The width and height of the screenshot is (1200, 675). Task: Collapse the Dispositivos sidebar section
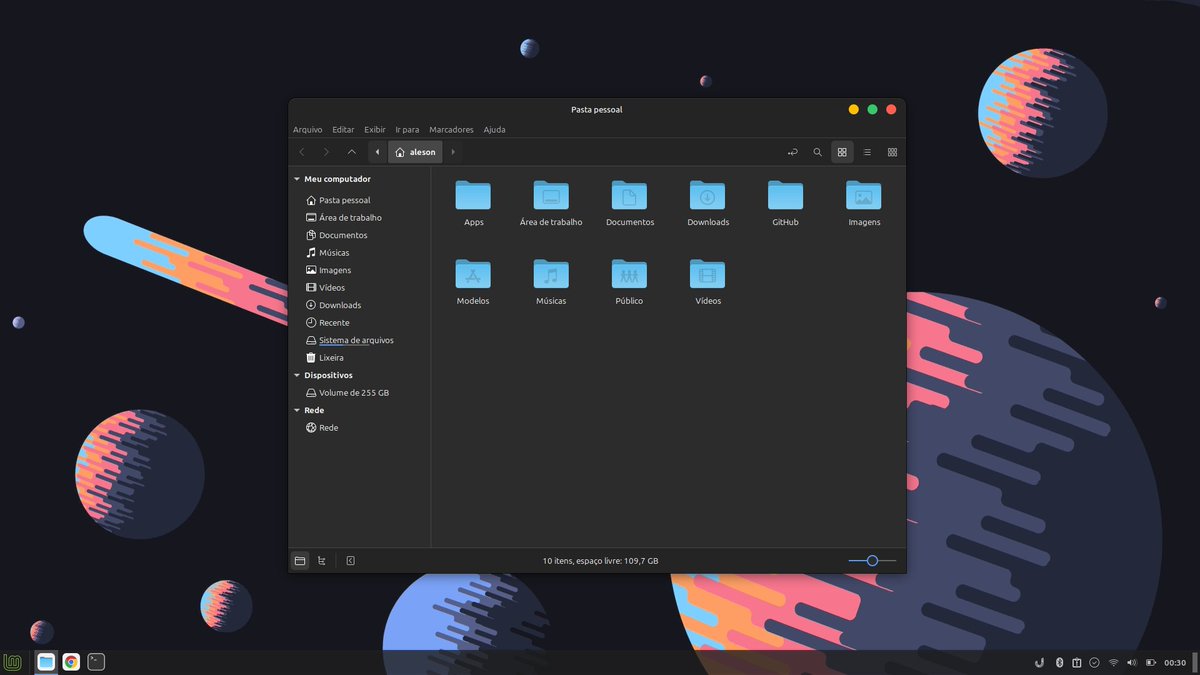pos(297,375)
